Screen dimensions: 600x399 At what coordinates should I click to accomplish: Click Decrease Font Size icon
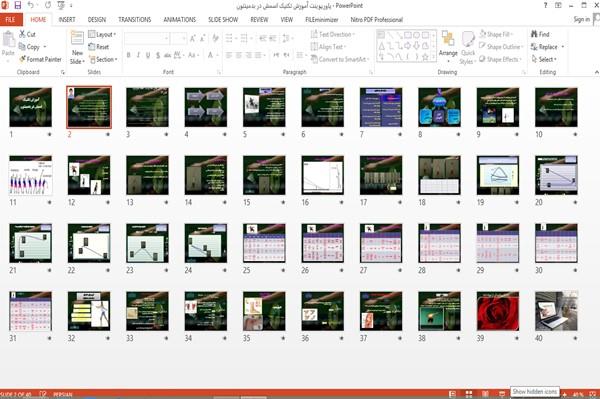click(x=202, y=38)
